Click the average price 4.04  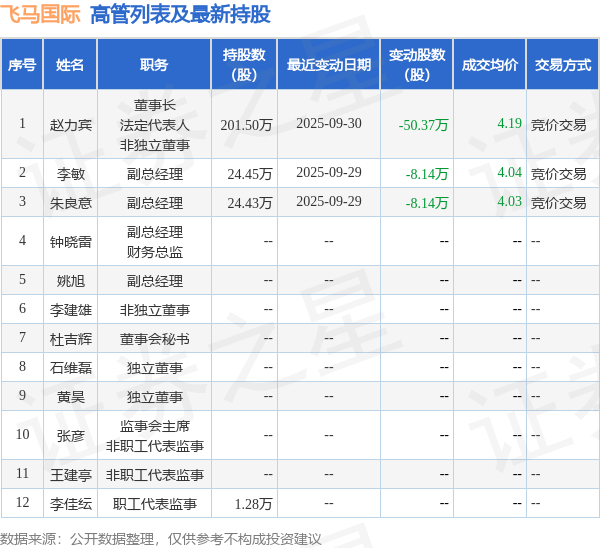(x=510, y=172)
